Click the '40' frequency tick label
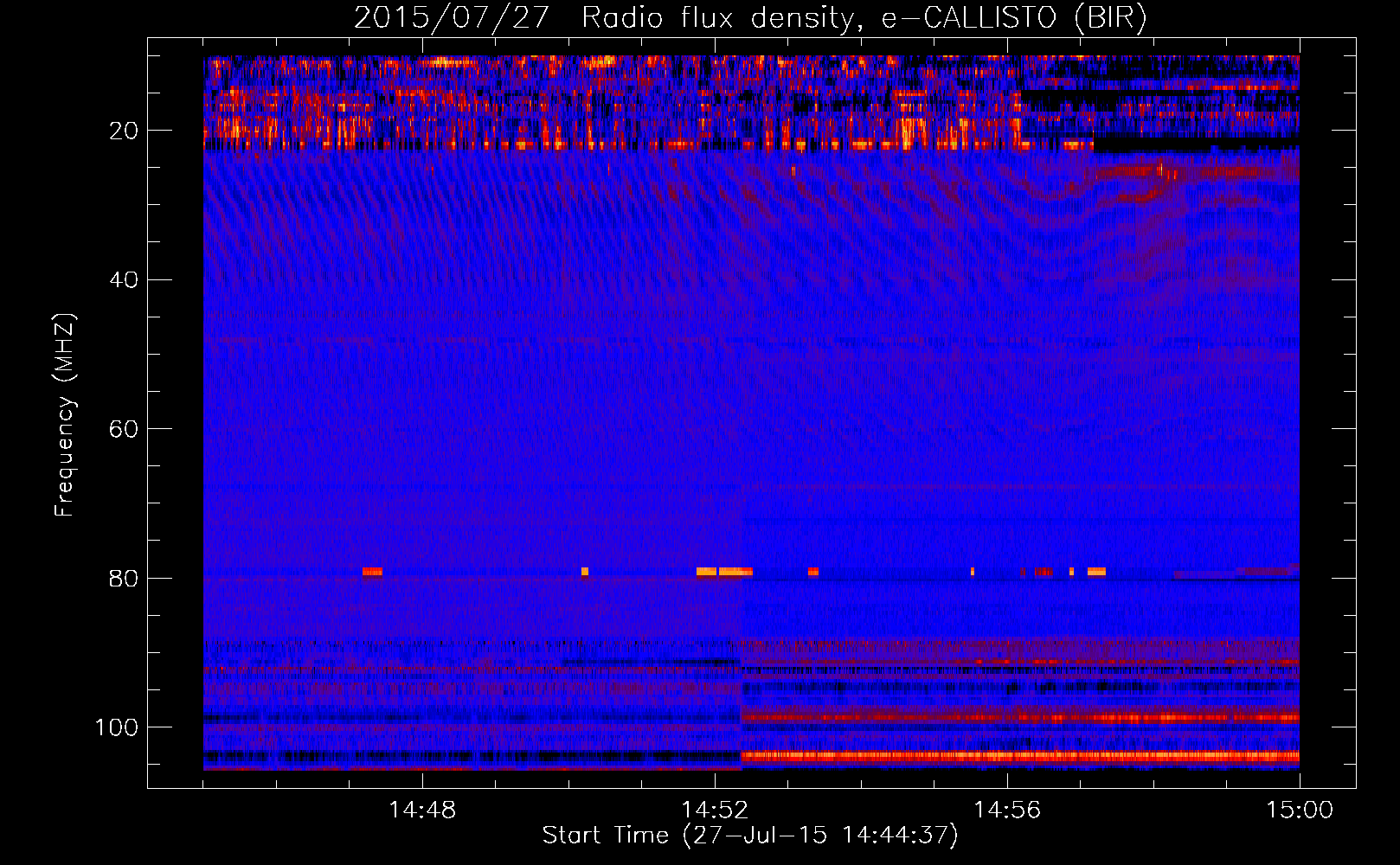Viewport: 1400px width, 865px height. click(x=124, y=280)
